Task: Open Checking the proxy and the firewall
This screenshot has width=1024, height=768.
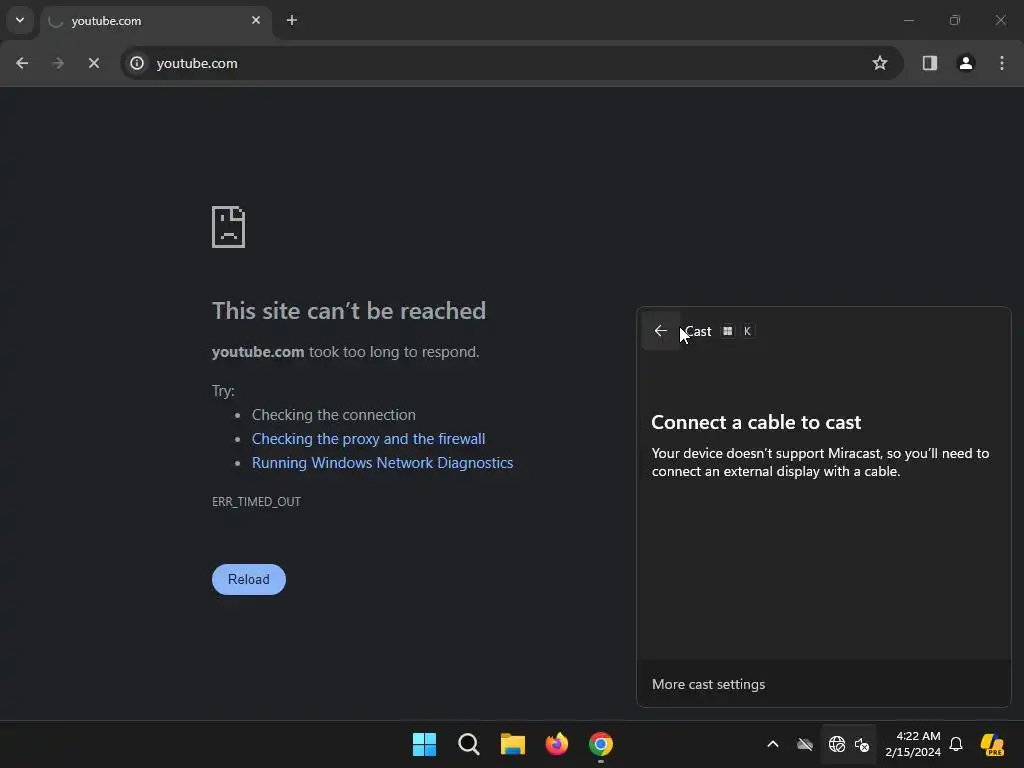Action: (368, 439)
